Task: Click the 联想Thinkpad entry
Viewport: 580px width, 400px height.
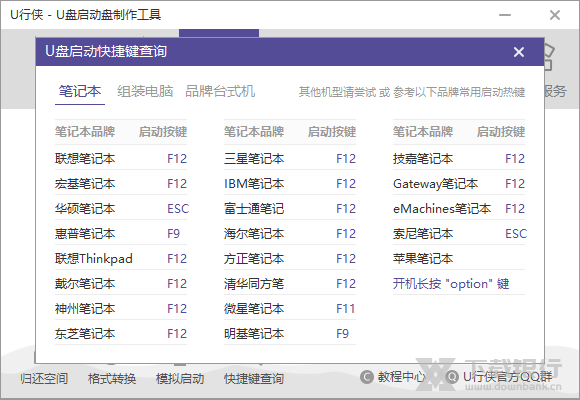Action: (x=94, y=258)
